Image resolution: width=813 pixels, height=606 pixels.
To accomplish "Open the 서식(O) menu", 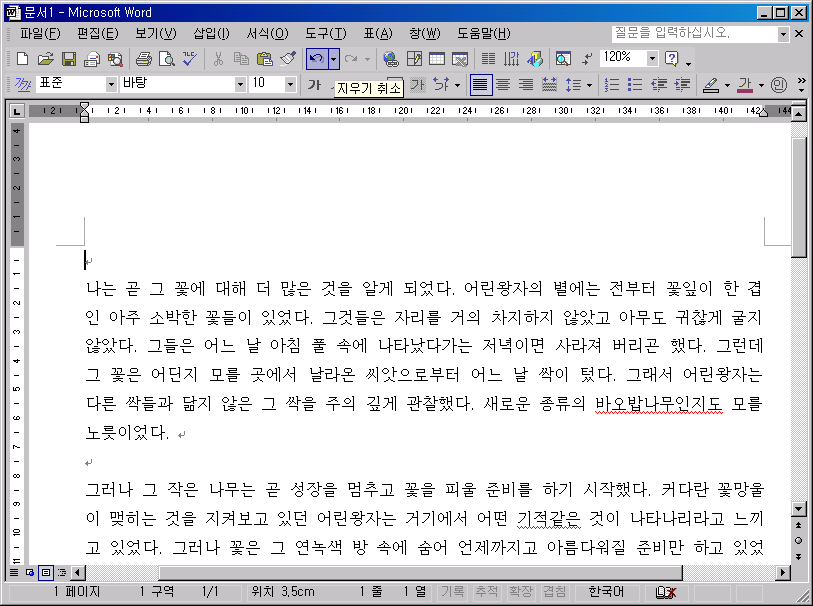I will pos(266,33).
